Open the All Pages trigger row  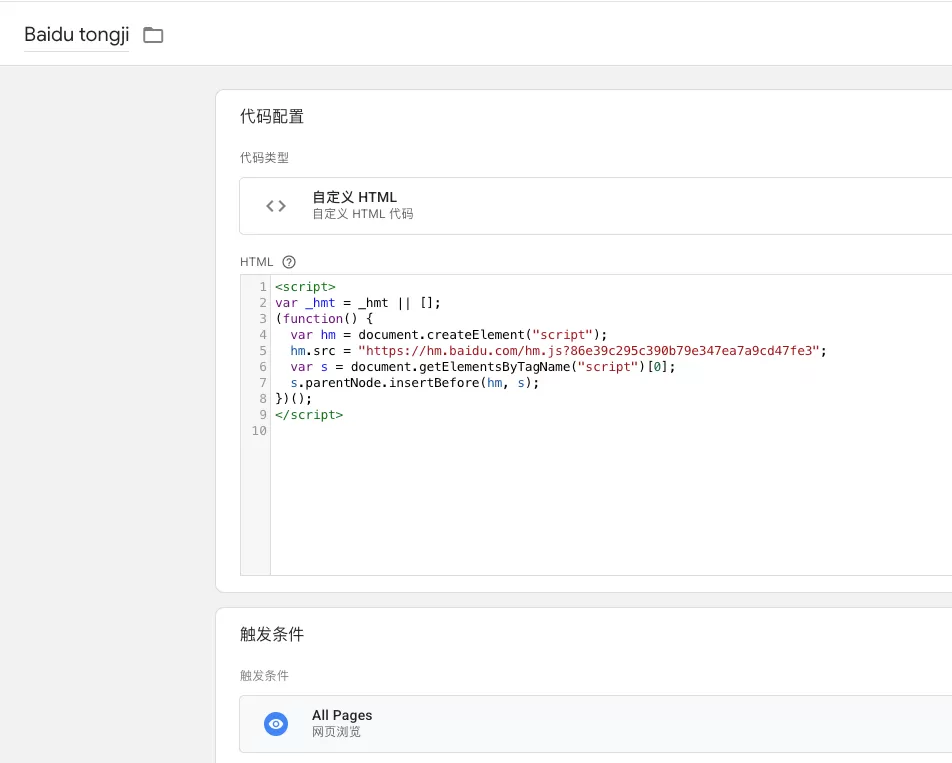pos(596,724)
